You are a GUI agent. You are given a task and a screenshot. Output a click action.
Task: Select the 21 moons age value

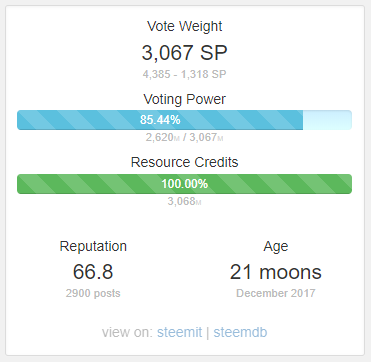coord(276,272)
